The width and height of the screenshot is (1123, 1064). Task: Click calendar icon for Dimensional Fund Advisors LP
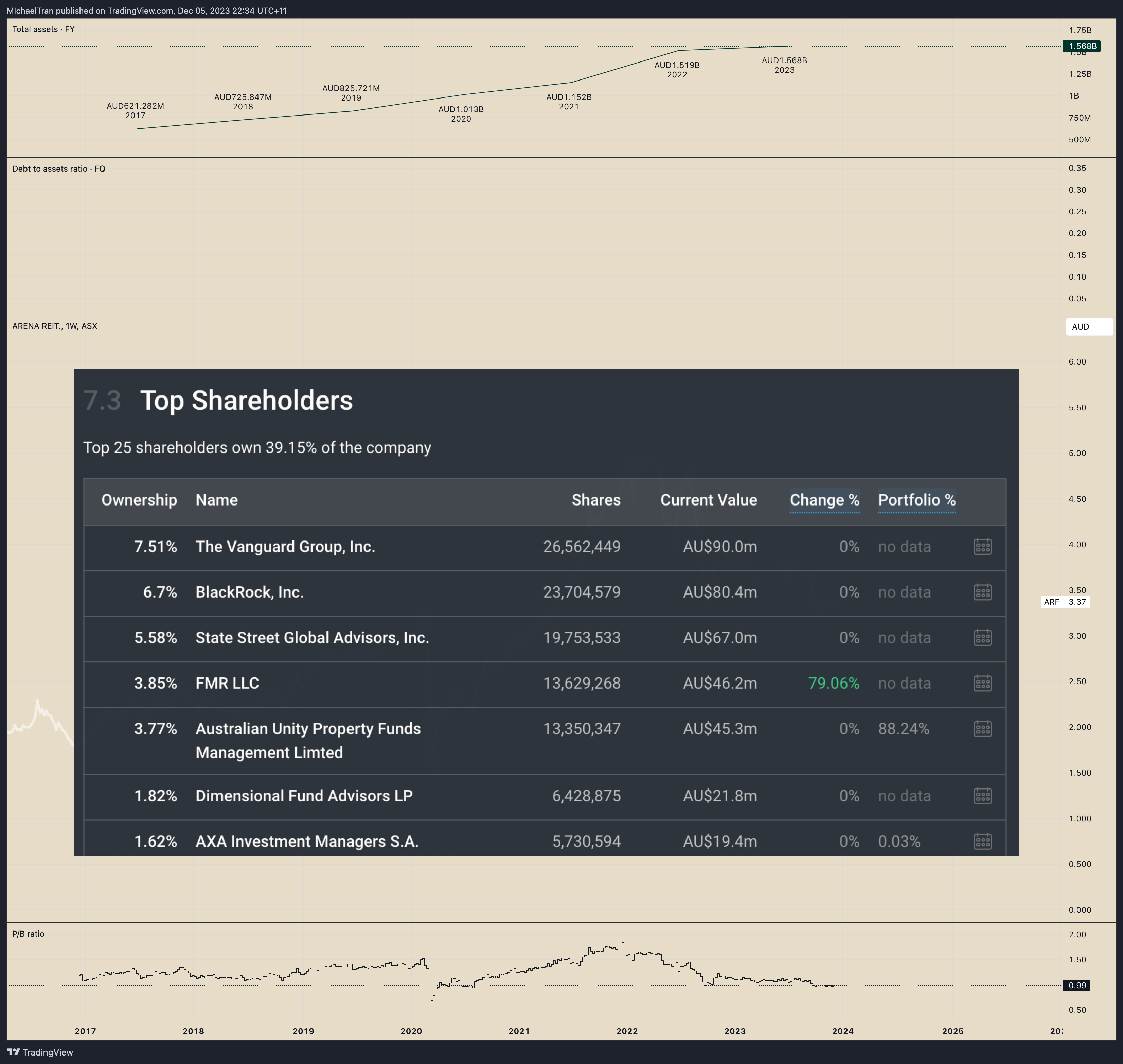coord(982,796)
